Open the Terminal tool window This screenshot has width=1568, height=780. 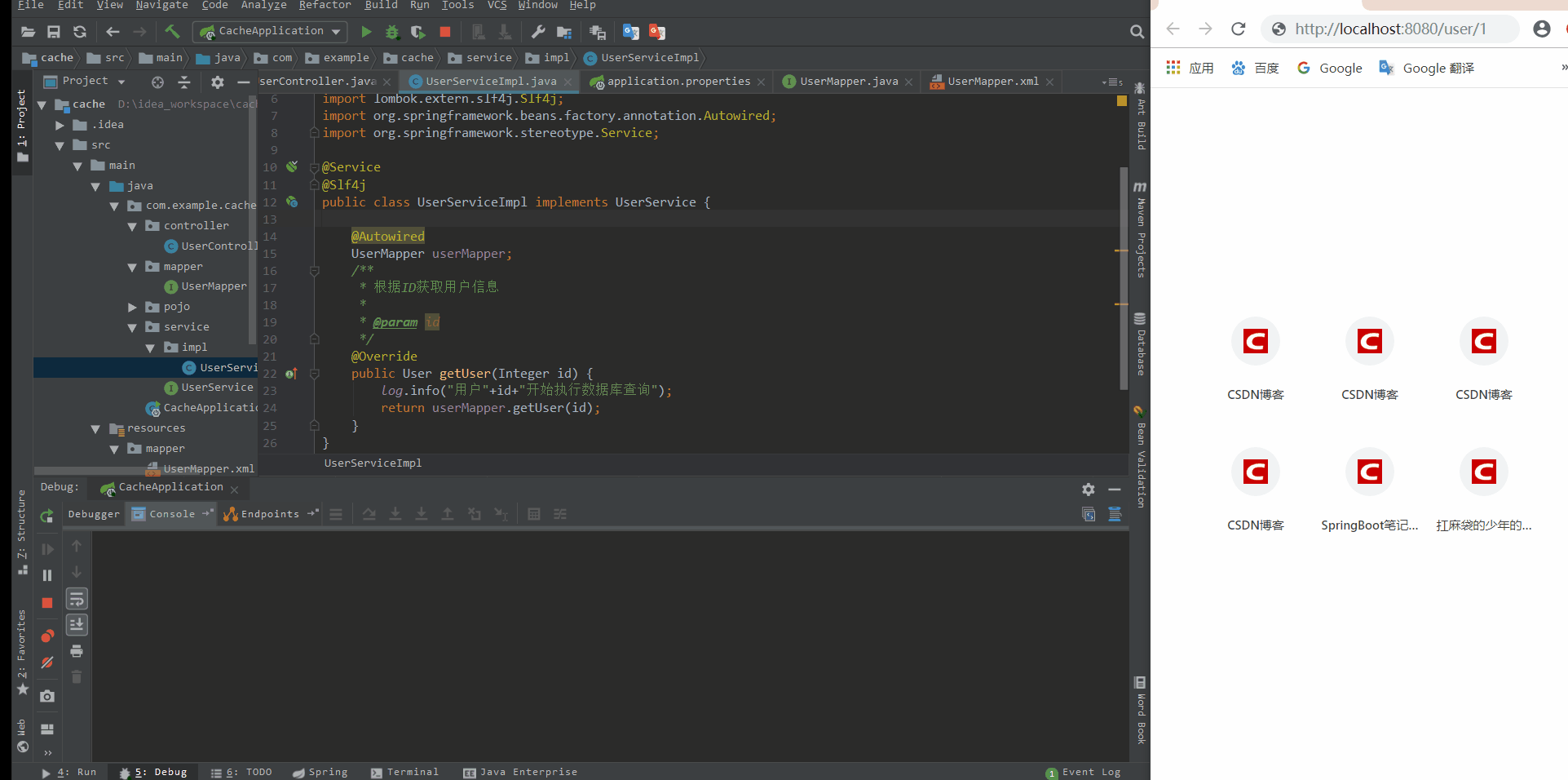click(404, 772)
